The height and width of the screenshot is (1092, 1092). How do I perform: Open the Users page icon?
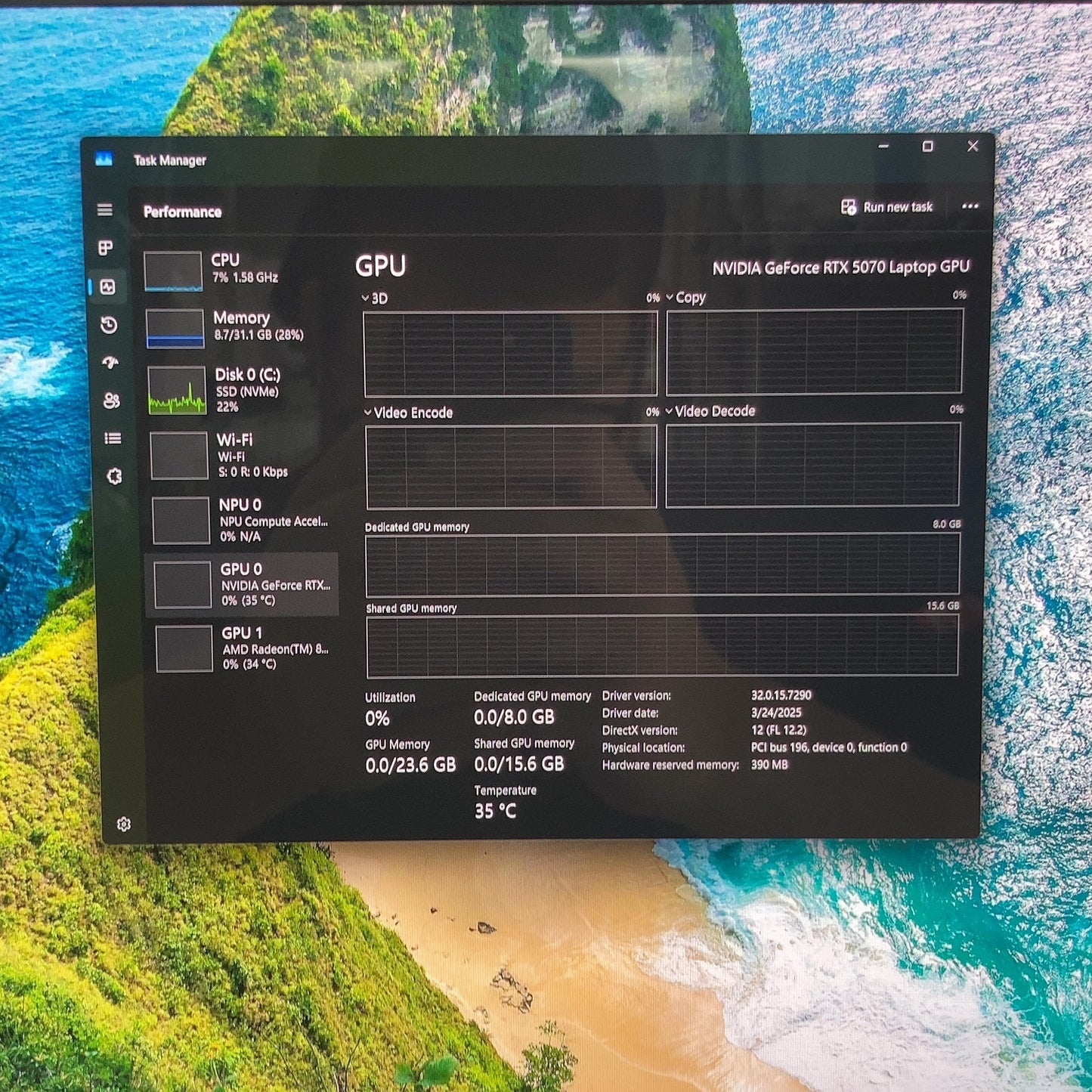[112, 401]
